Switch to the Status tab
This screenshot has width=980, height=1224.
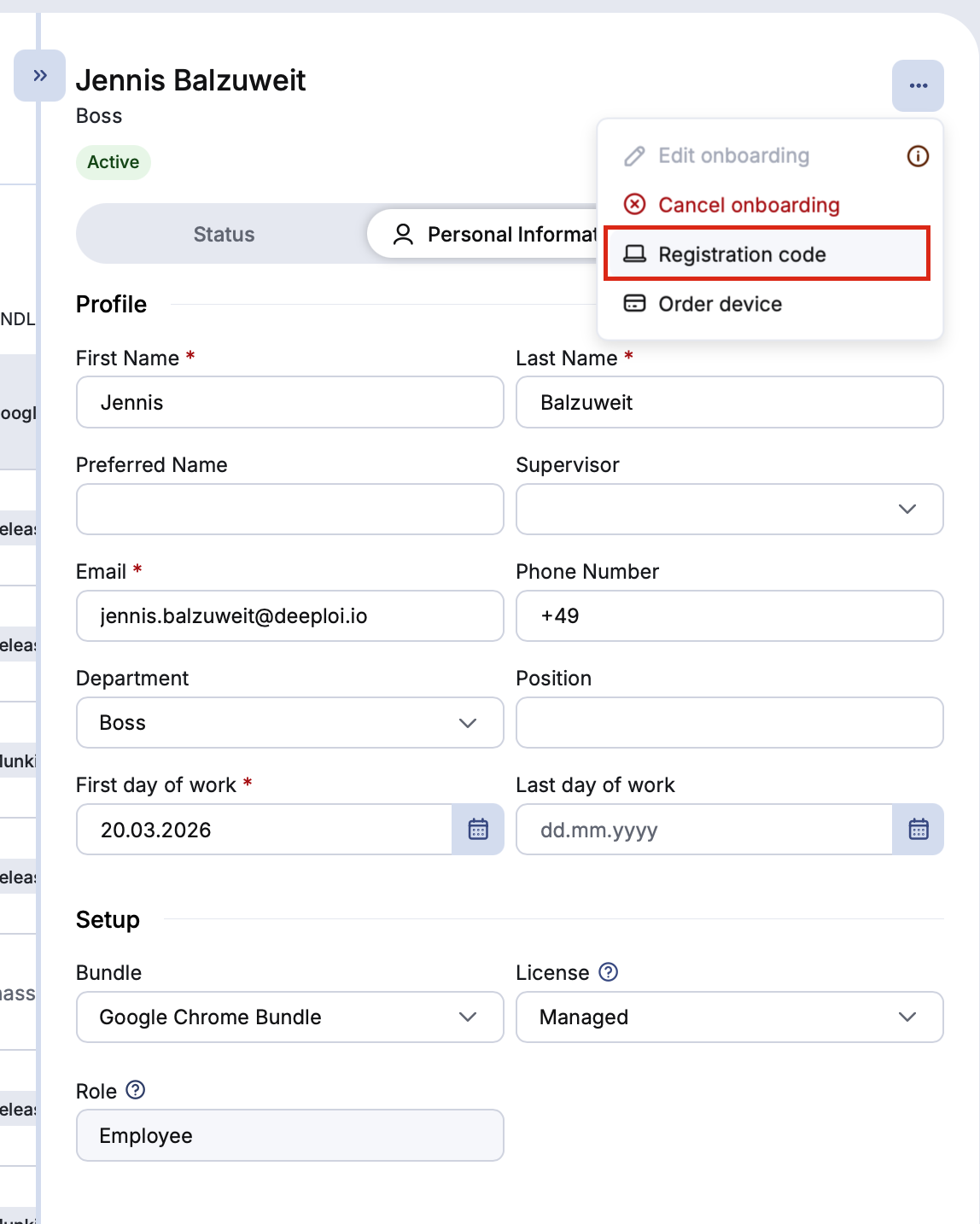point(224,234)
